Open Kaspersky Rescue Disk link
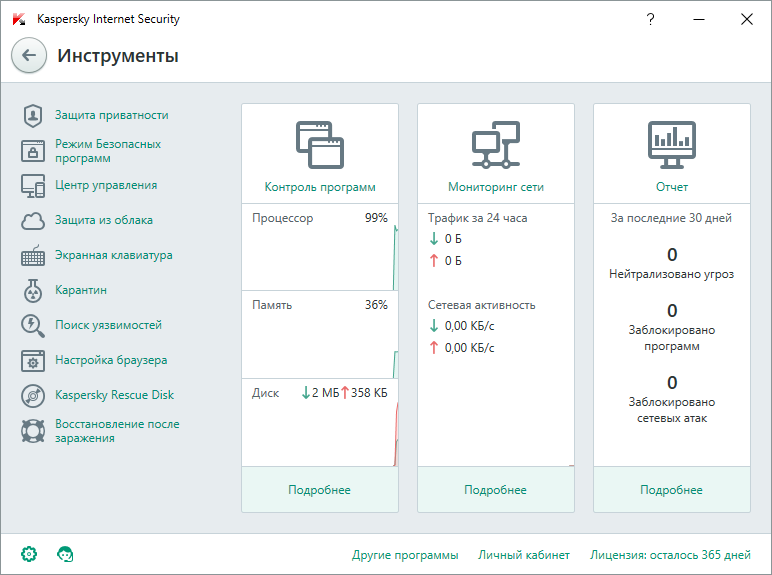772x575 pixels. 115,395
